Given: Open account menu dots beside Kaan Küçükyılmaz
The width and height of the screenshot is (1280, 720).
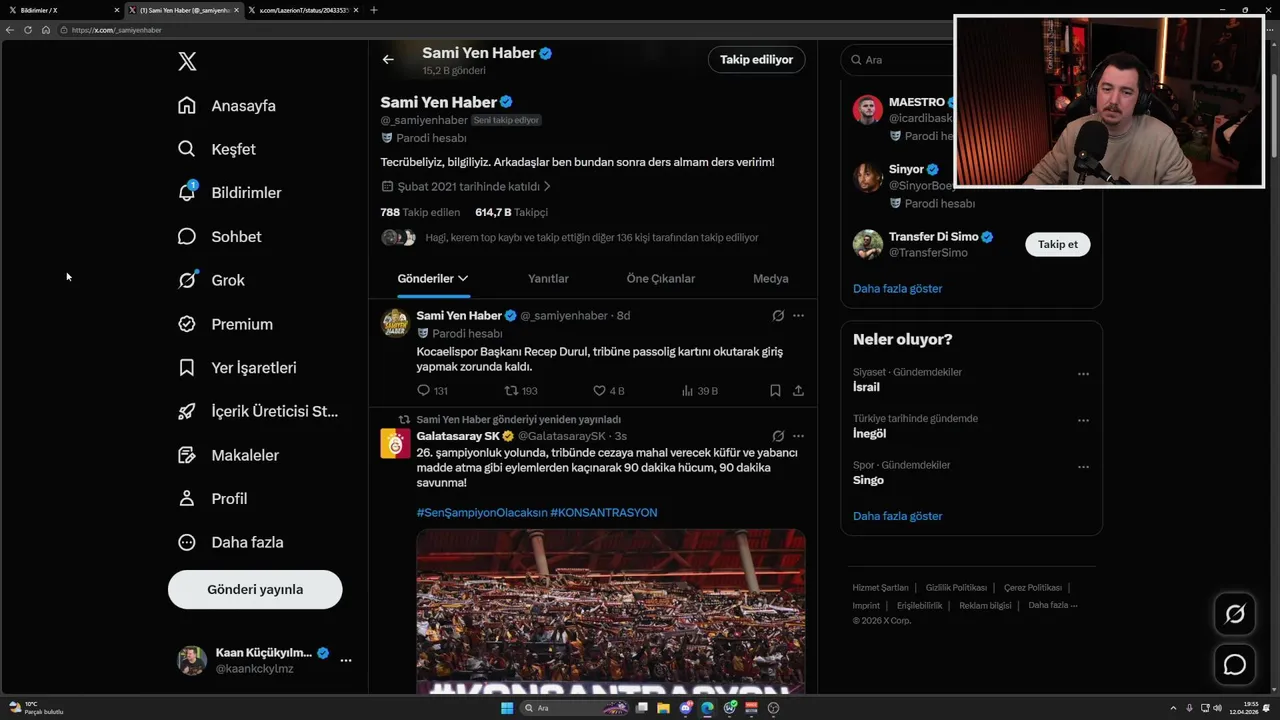Looking at the screenshot, I should click(345, 660).
